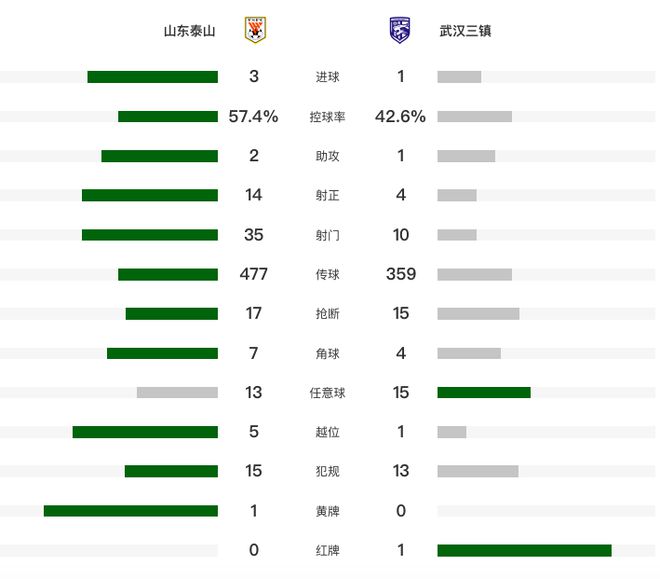The width and height of the screenshot is (660, 579).
Task: Click Shandong's green 35 shots bar
Action: click(150, 235)
